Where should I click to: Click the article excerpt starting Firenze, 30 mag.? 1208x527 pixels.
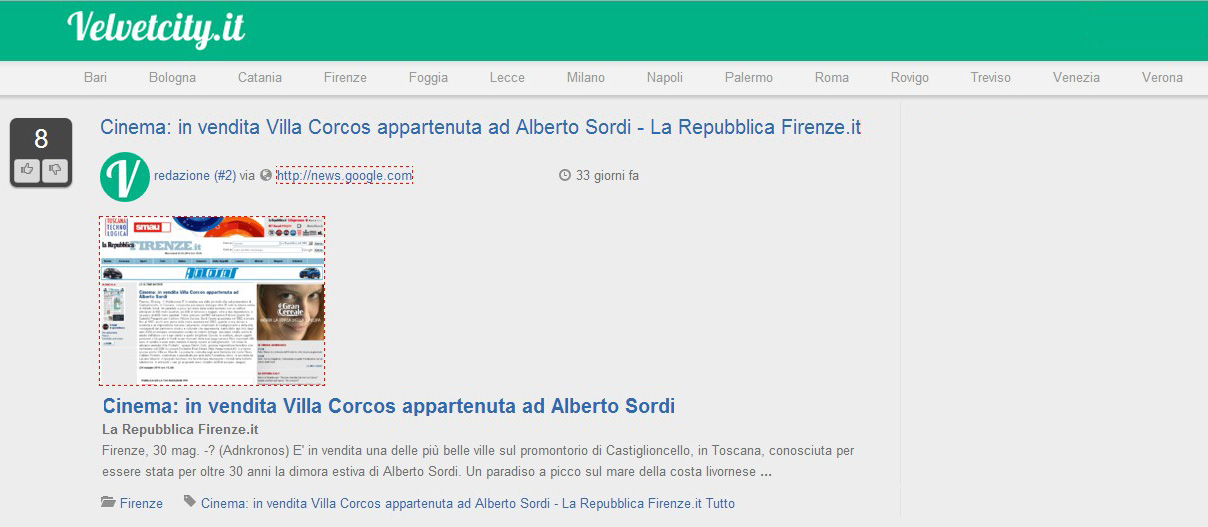tap(478, 461)
